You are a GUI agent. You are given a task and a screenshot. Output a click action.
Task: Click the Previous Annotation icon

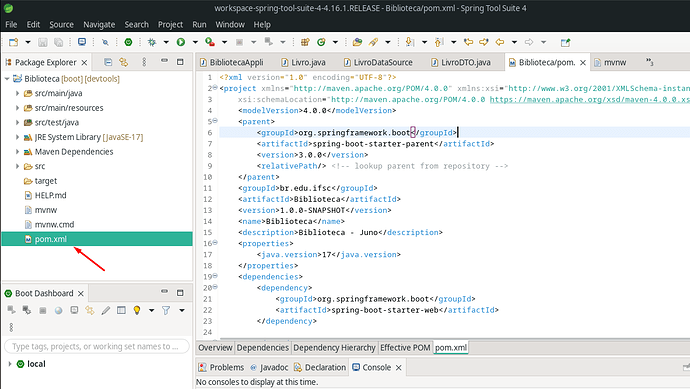[439, 42]
